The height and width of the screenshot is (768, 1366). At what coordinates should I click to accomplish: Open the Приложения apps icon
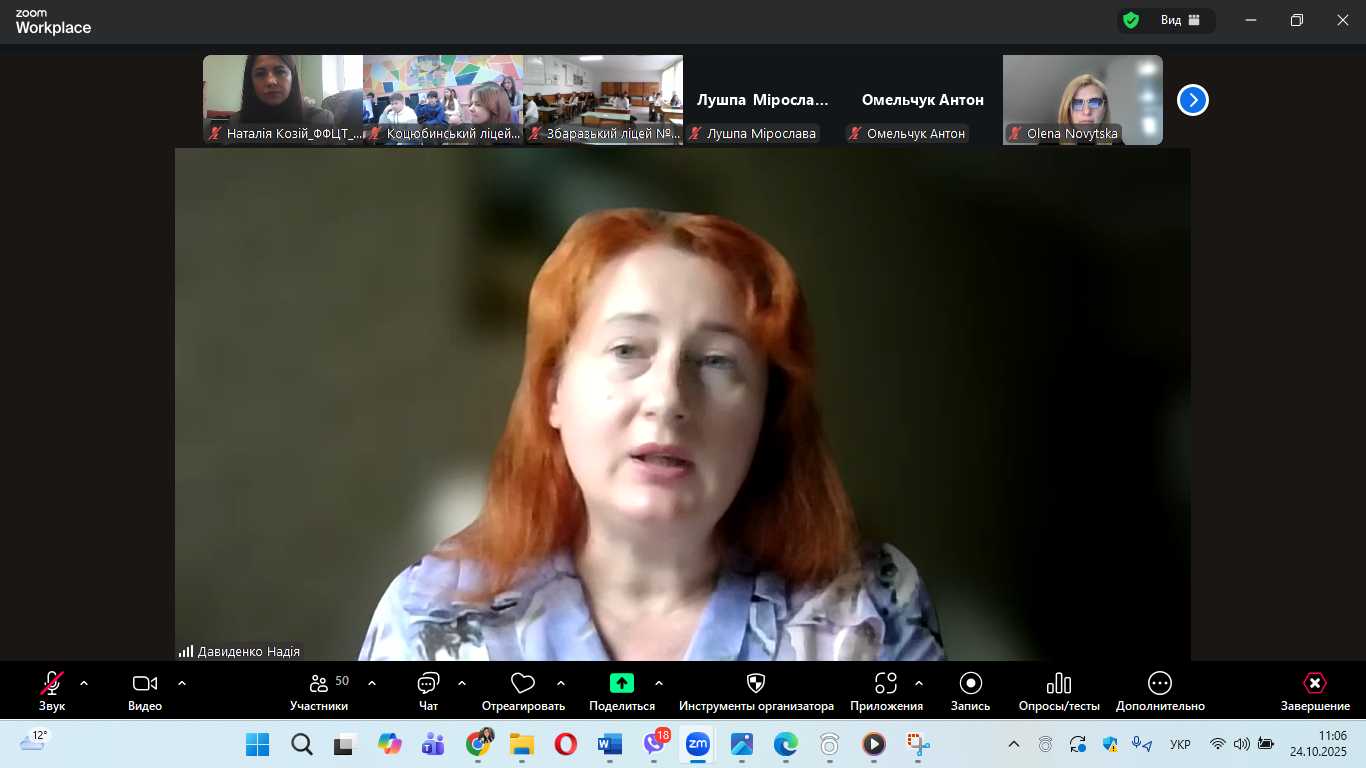click(x=886, y=683)
